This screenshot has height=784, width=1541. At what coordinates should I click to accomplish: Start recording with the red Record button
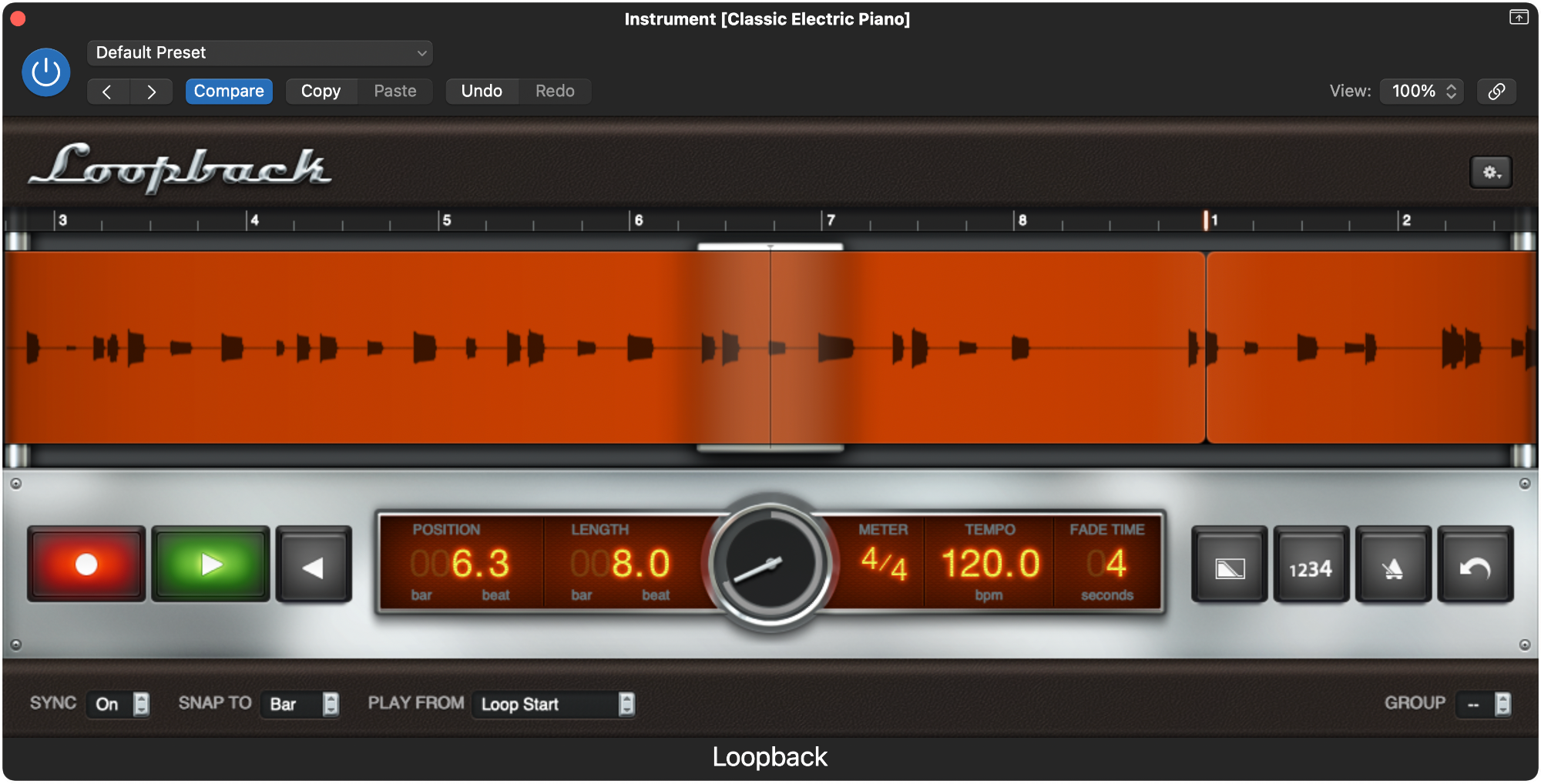point(86,565)
